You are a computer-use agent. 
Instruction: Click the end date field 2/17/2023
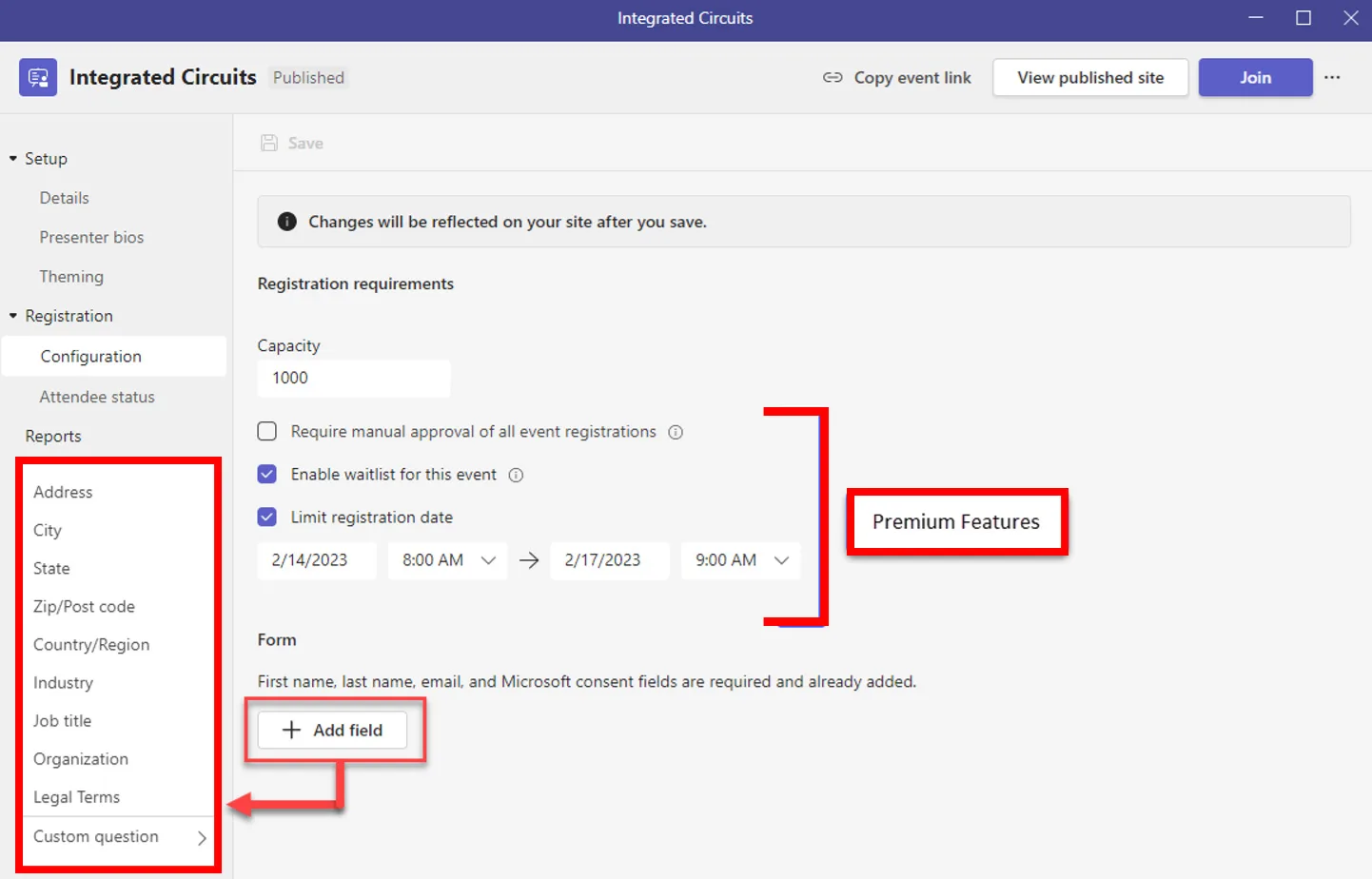pos(610,560)
